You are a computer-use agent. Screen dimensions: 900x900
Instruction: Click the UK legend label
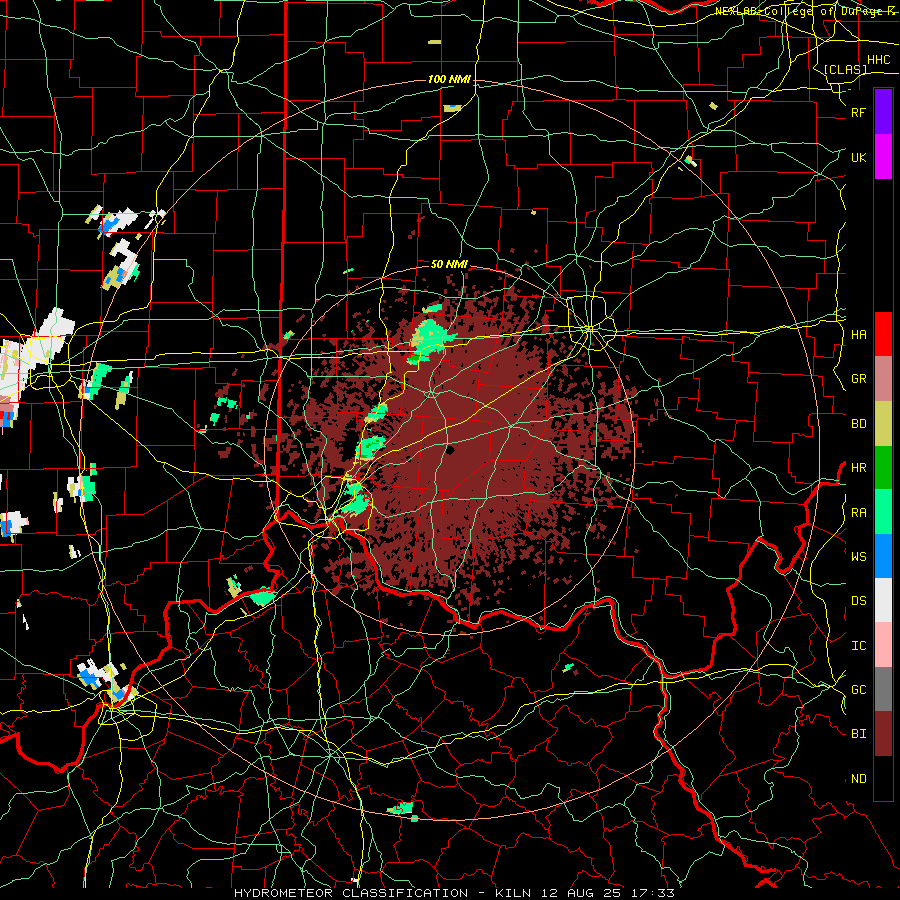(x=859, y=158)
